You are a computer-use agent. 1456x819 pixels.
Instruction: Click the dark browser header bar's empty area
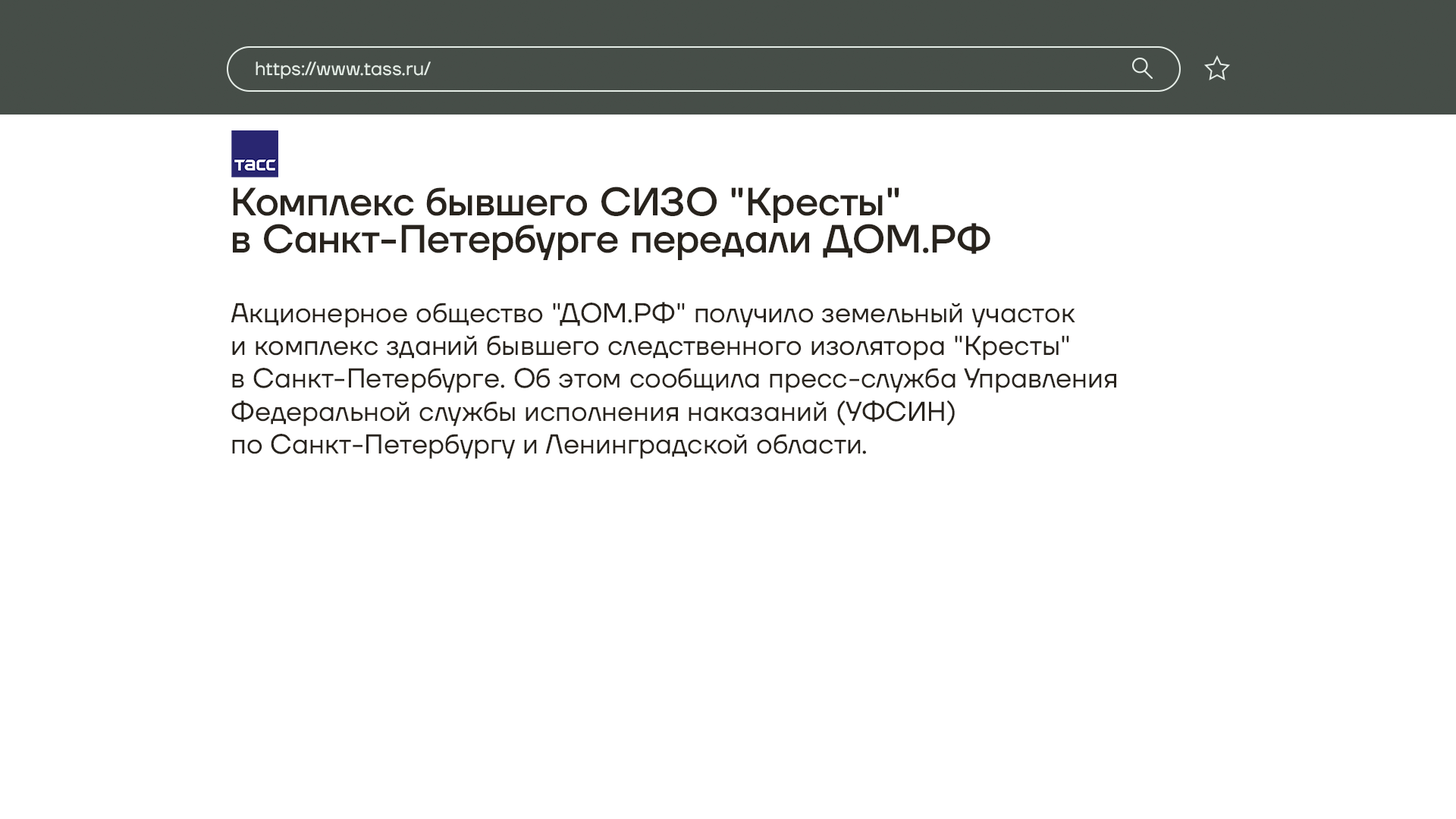point(114,58)
